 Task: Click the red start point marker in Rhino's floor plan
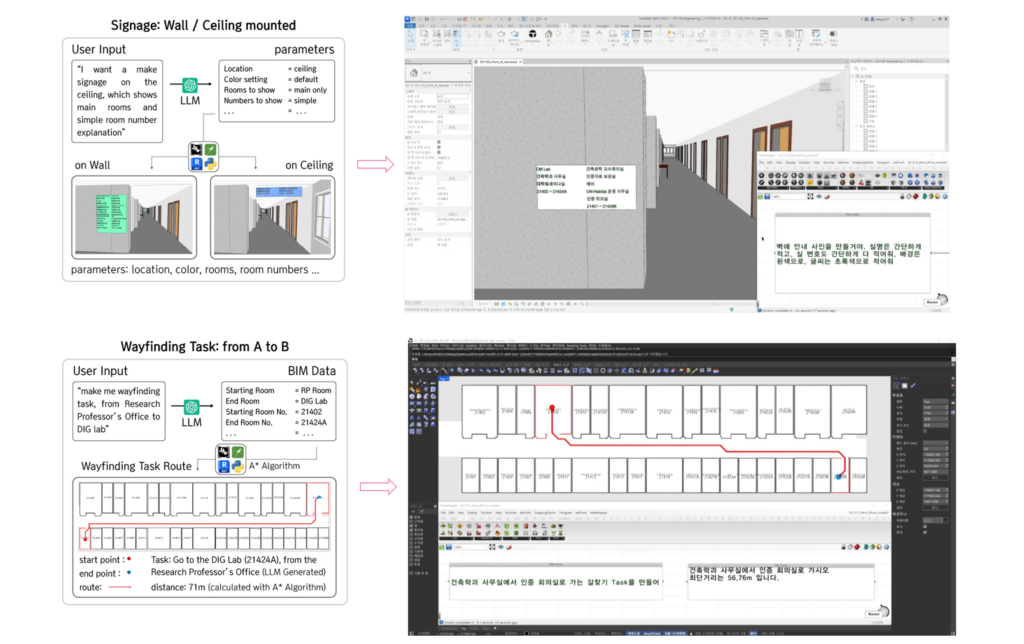(x=551, y=408)
